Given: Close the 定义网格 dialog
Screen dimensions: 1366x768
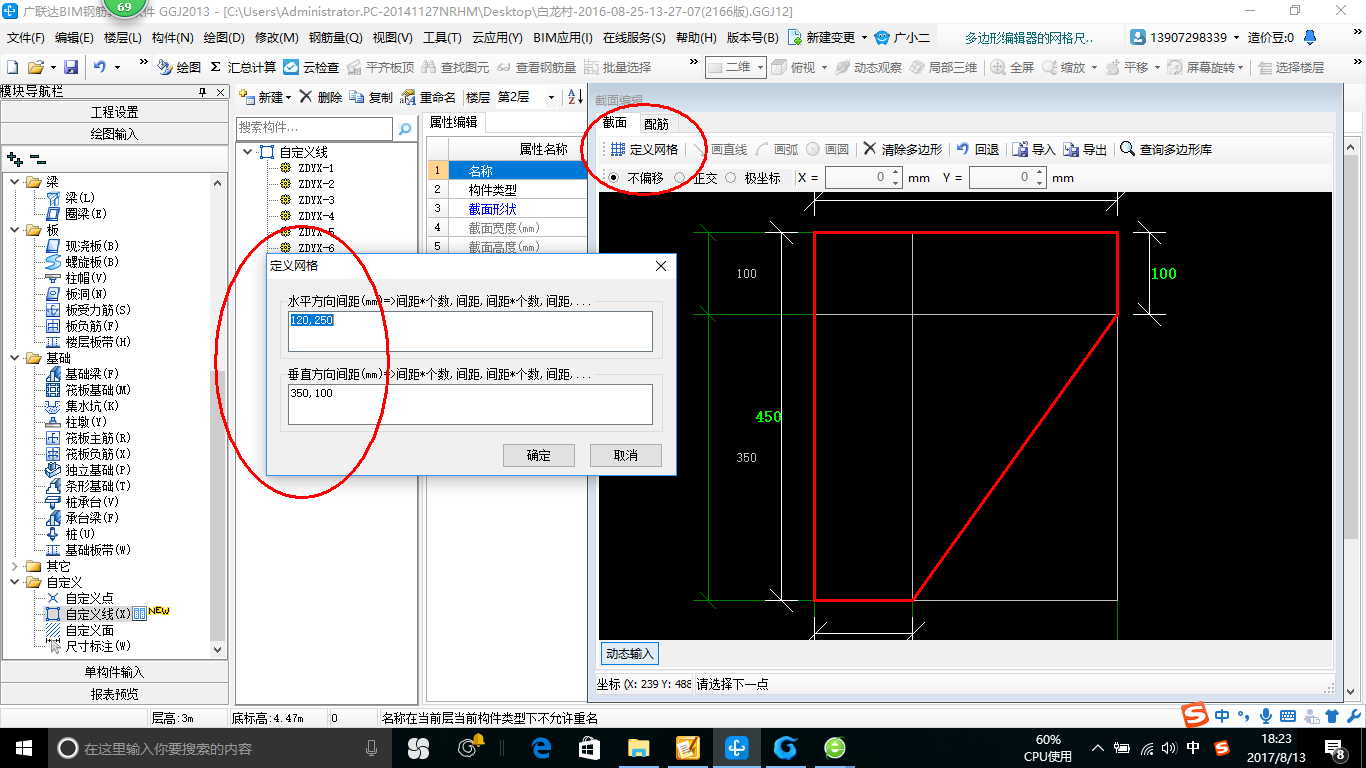Looking at the screenshot, I should click(x=660, y=266).
